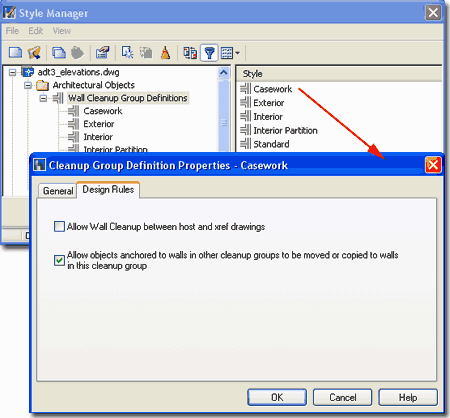The height and width of the screenshot is (418, 450).
Task: Click the New Style toolbar icon
Action: 127,52
